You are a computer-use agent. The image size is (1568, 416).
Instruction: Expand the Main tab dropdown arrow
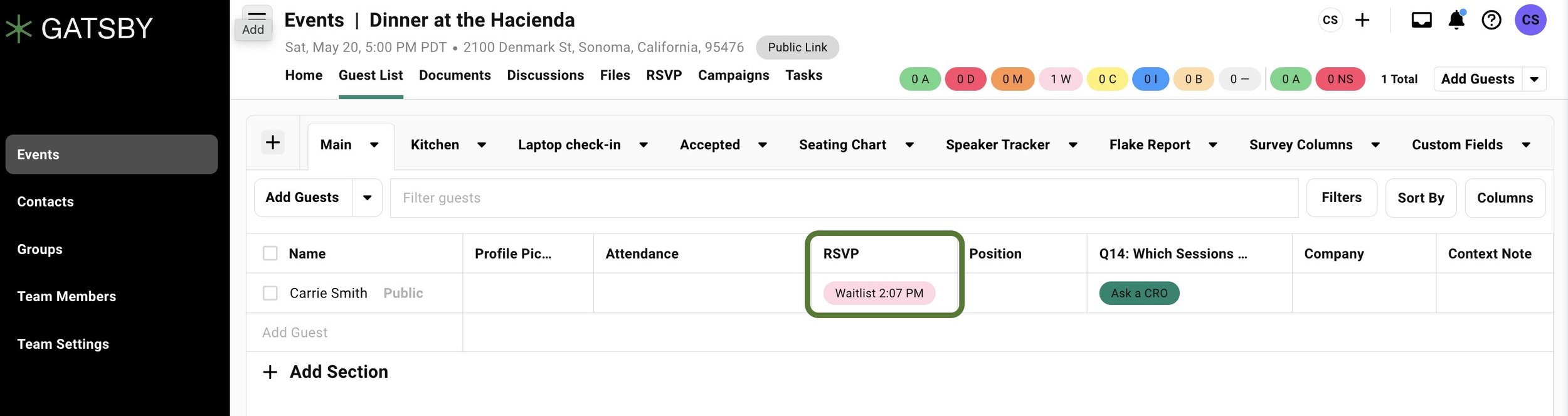click(374, 145)
